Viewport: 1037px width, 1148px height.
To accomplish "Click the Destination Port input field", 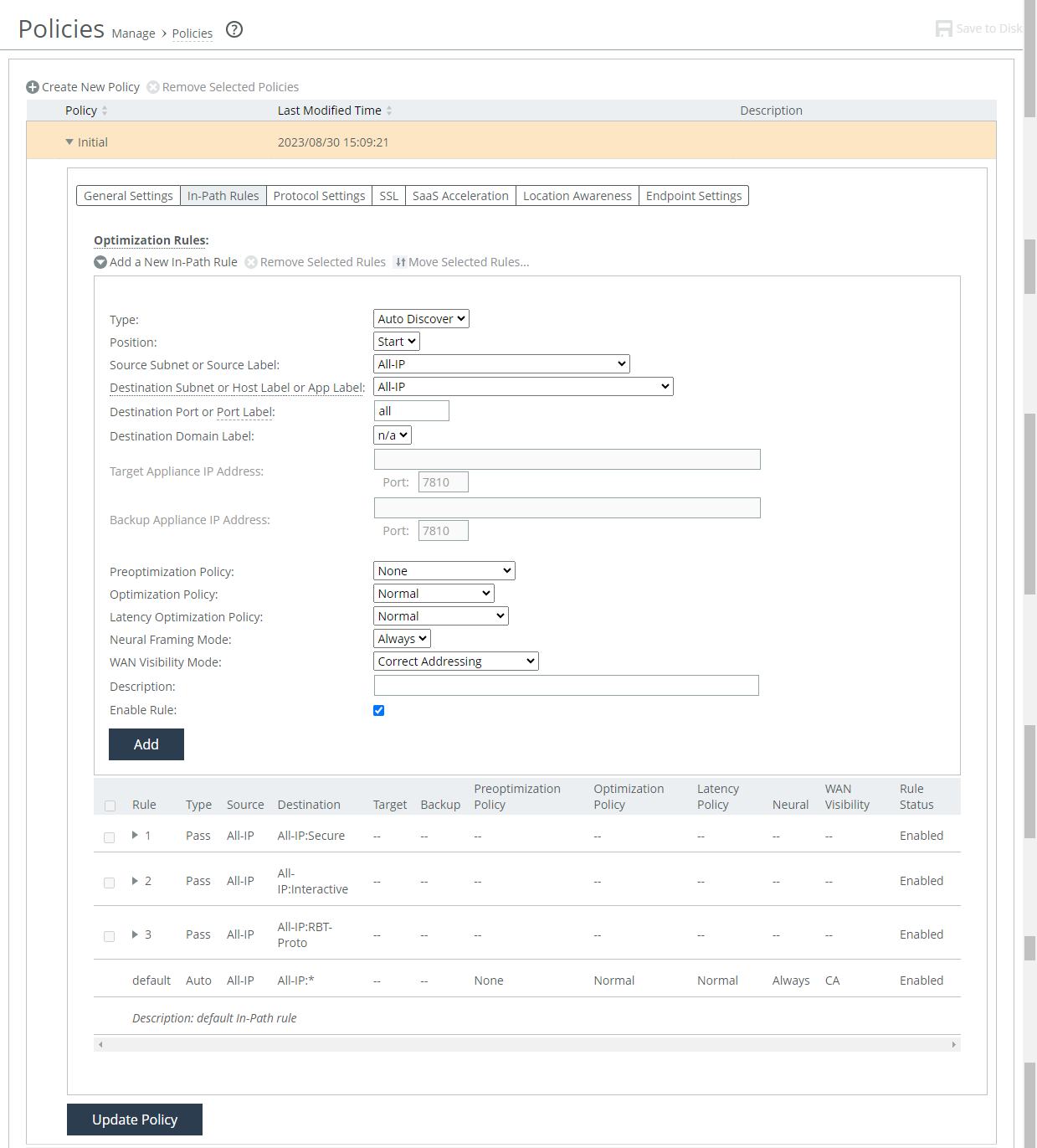I will point(411,411).
